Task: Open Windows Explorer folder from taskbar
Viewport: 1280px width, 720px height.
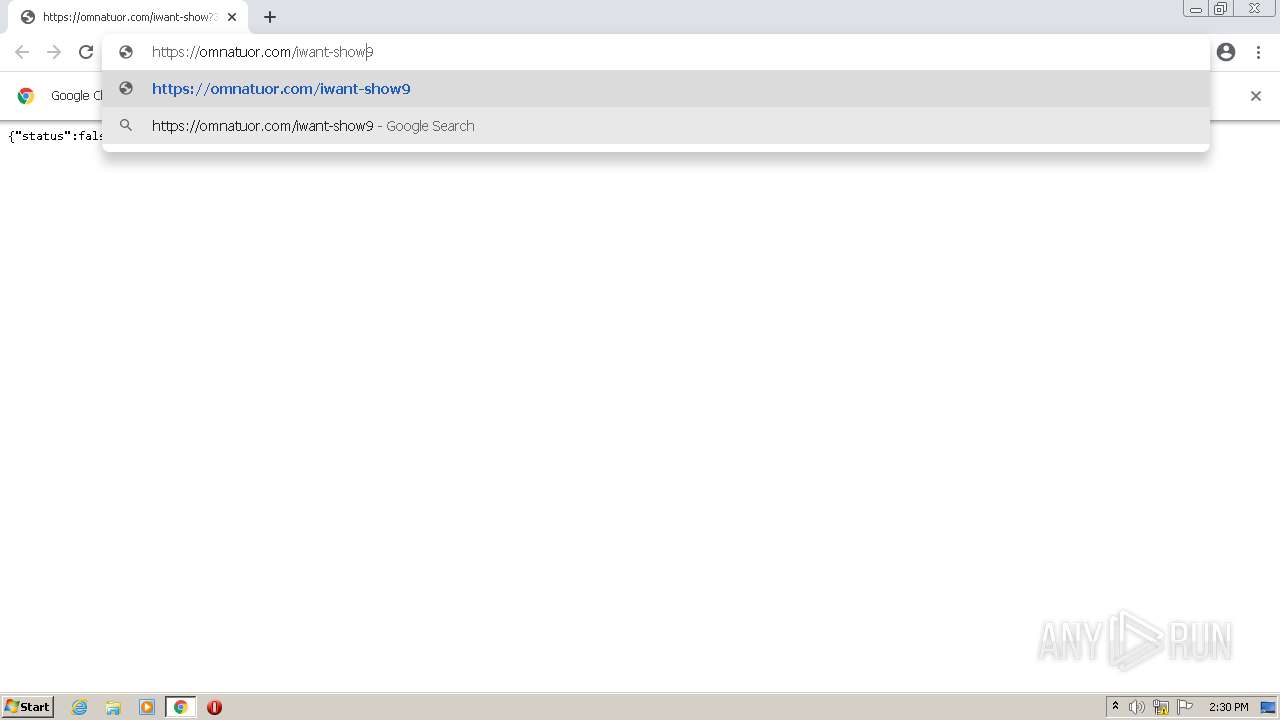Action: point(113,707)
